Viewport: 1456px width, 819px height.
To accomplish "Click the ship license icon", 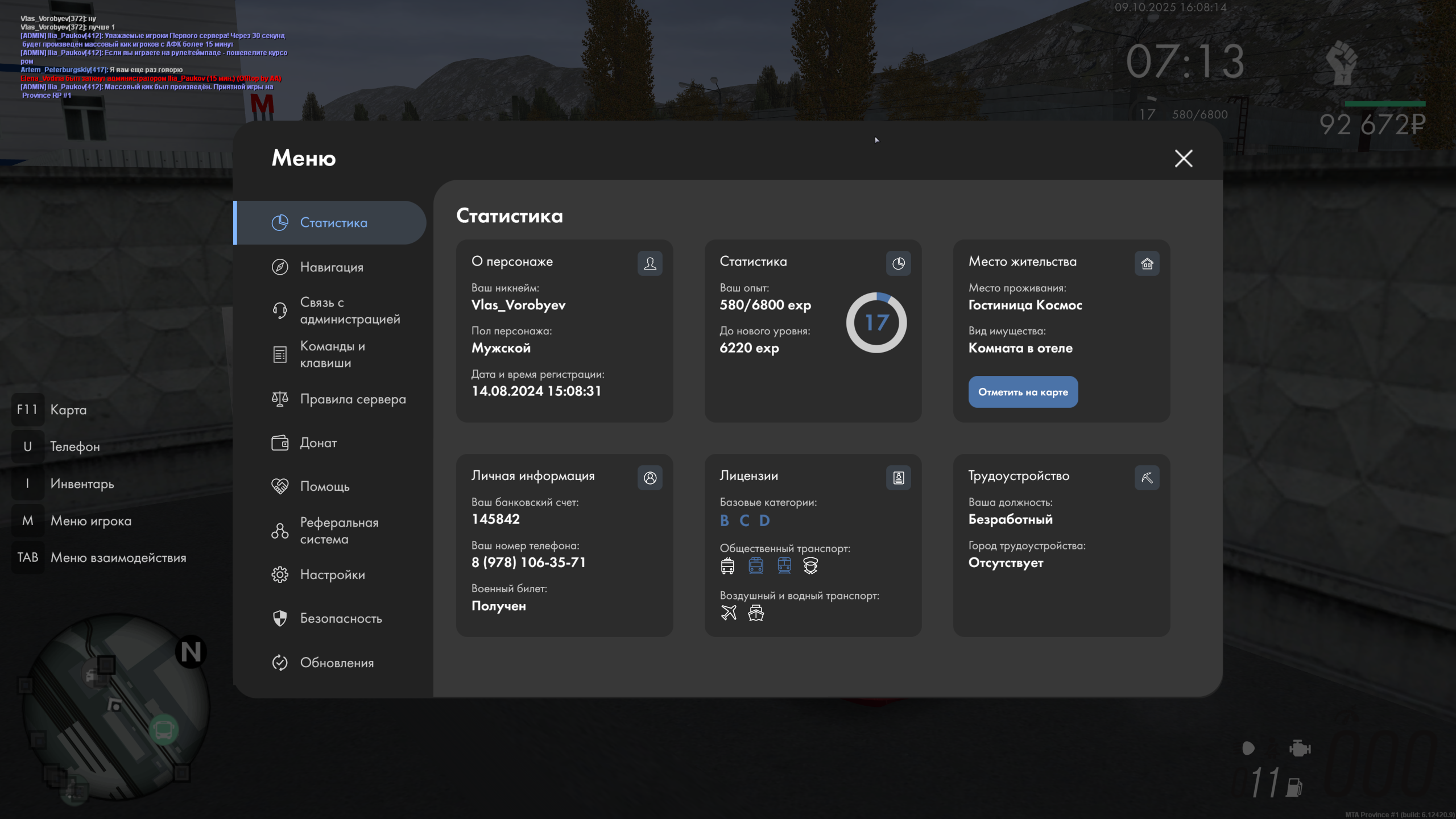I will point(756,613).
